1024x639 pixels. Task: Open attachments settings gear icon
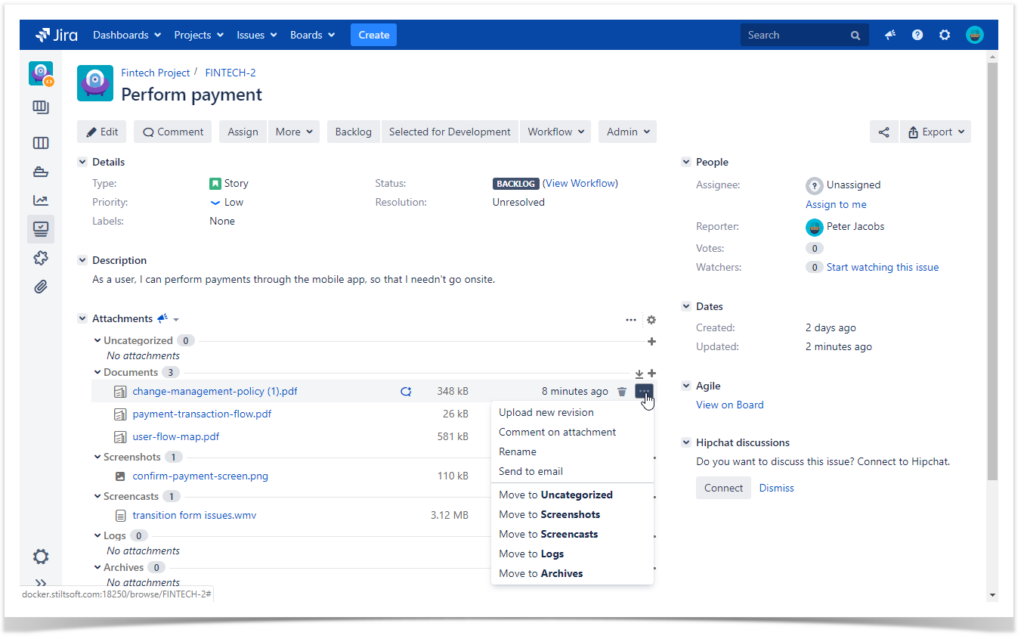[x=651, y=320]
